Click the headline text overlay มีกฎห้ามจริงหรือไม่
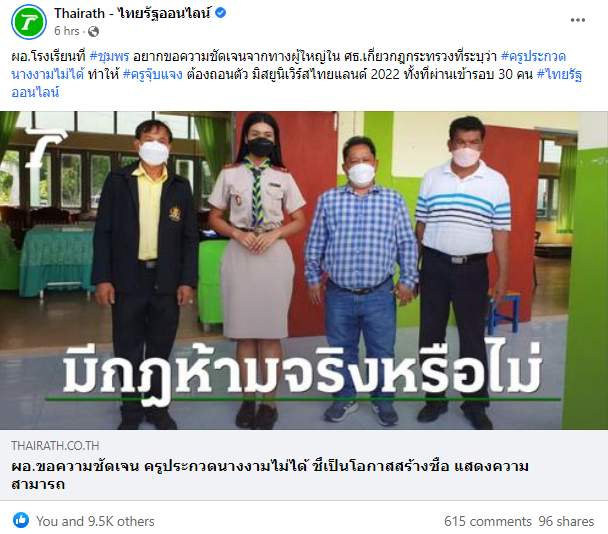This screenshot has height=534, width=608. tap(302, 371)
